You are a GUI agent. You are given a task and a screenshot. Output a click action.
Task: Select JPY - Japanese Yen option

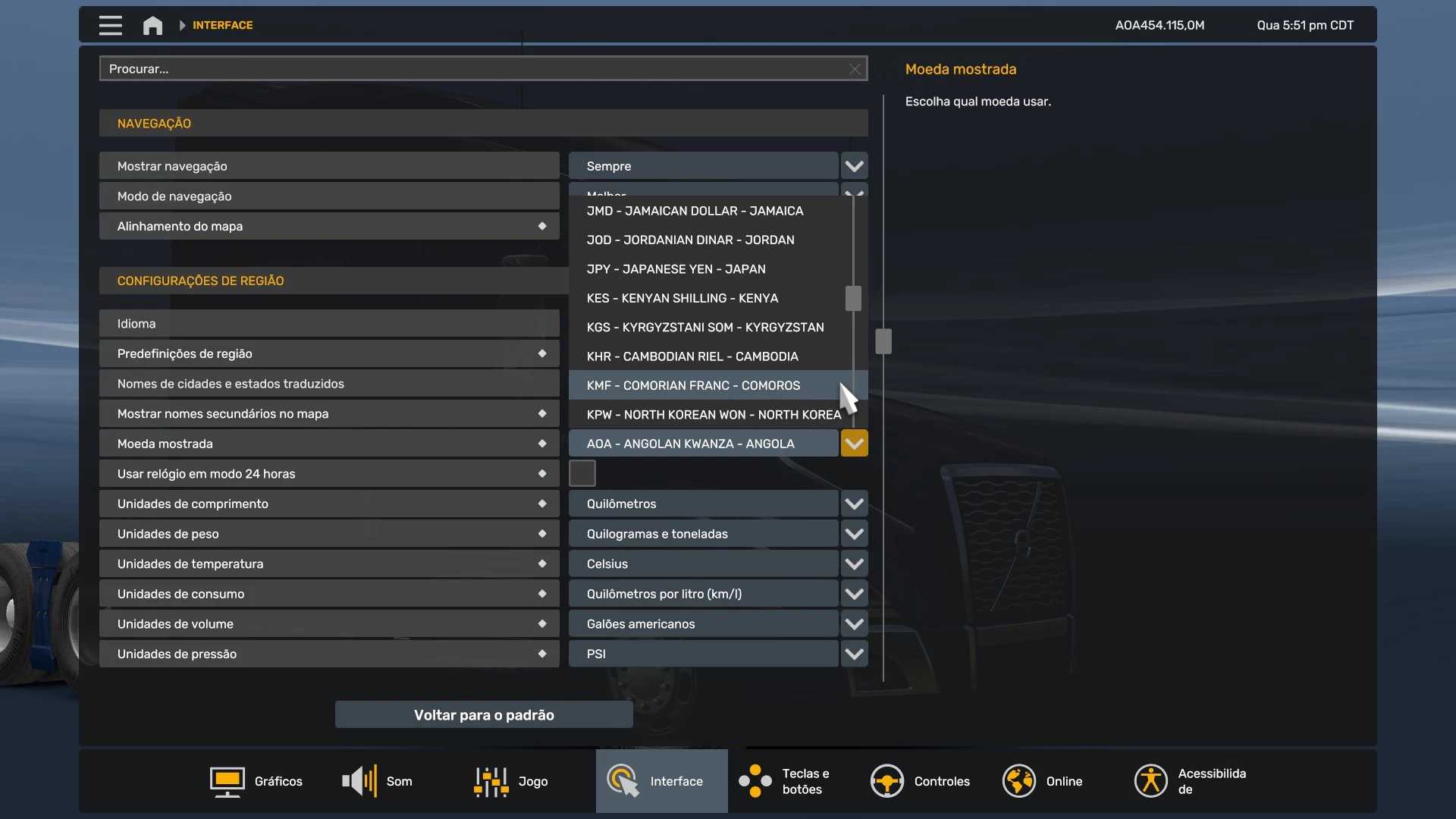click(x=676, y=269)
